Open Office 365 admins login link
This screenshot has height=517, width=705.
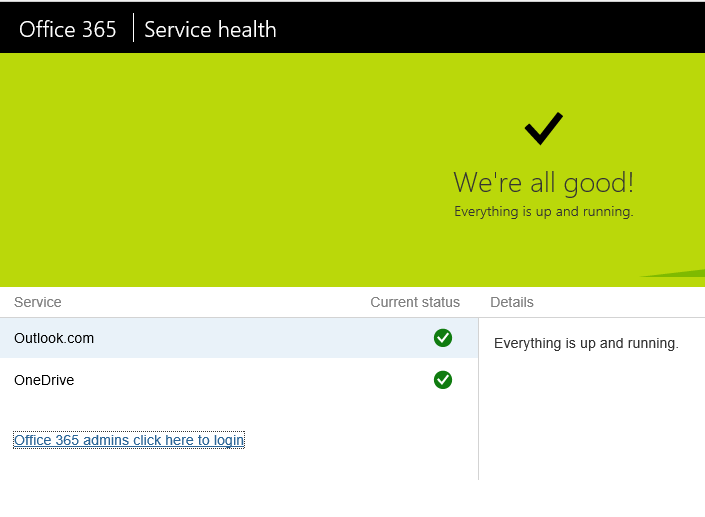pos(129,440)
